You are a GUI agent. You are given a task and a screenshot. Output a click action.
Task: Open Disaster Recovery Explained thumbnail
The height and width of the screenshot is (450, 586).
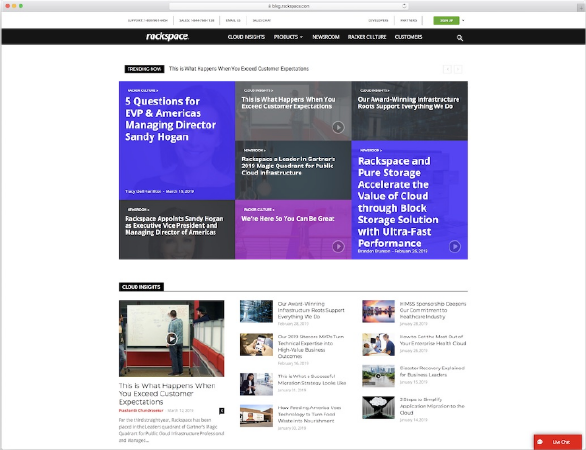click(x=378, y=376)
